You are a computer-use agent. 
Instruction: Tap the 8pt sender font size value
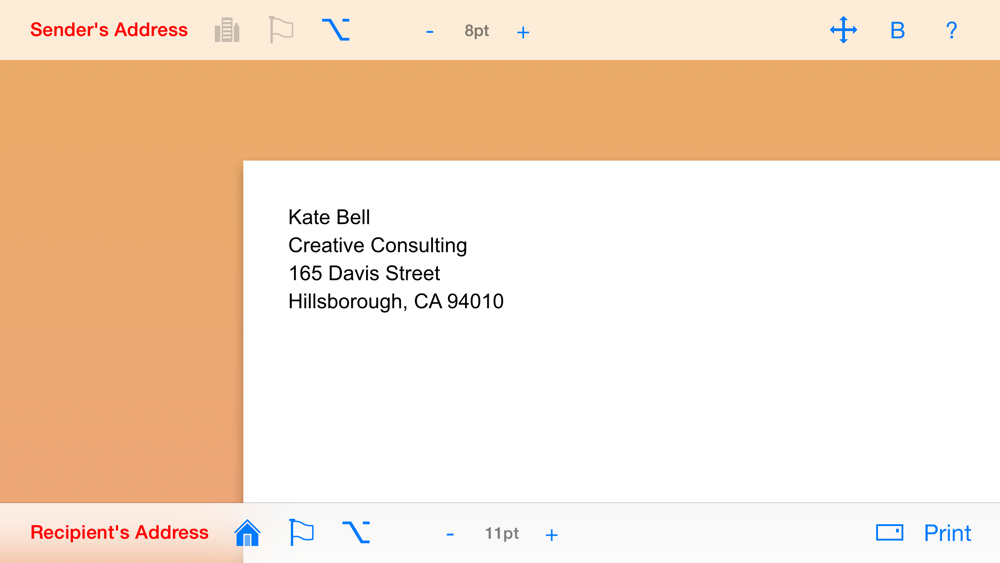click(x=476, y=31)
